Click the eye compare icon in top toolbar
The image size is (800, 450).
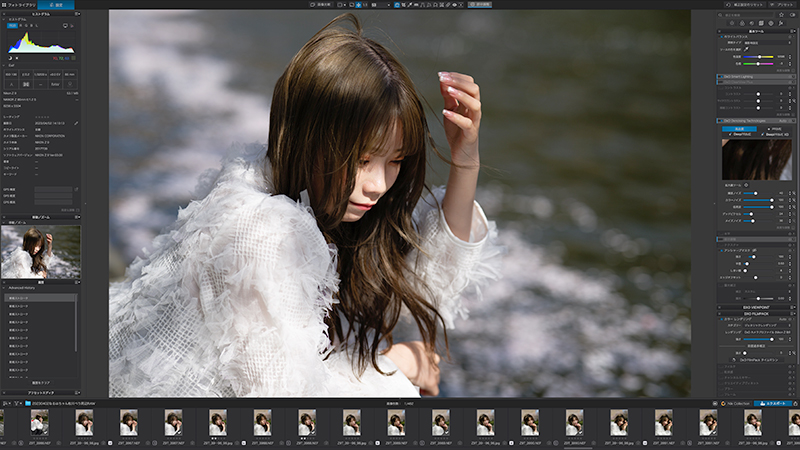pos(454,5)
